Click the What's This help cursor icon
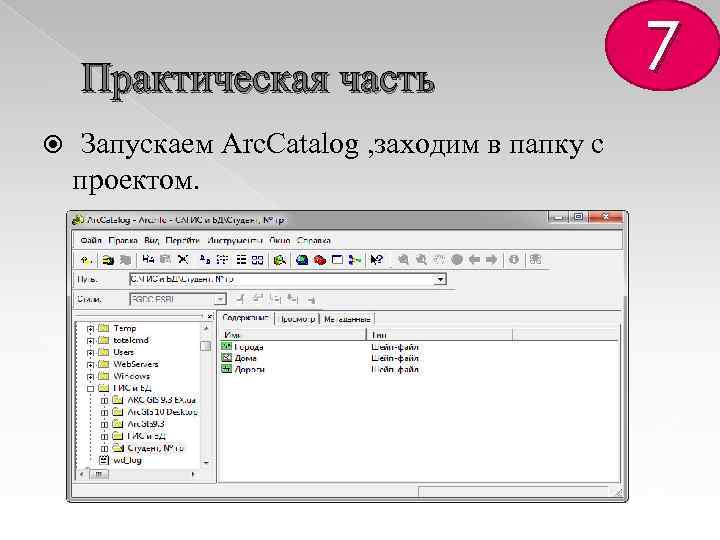Screen dimensions: 720x540 pyautogui.click(x=377, y=260)
